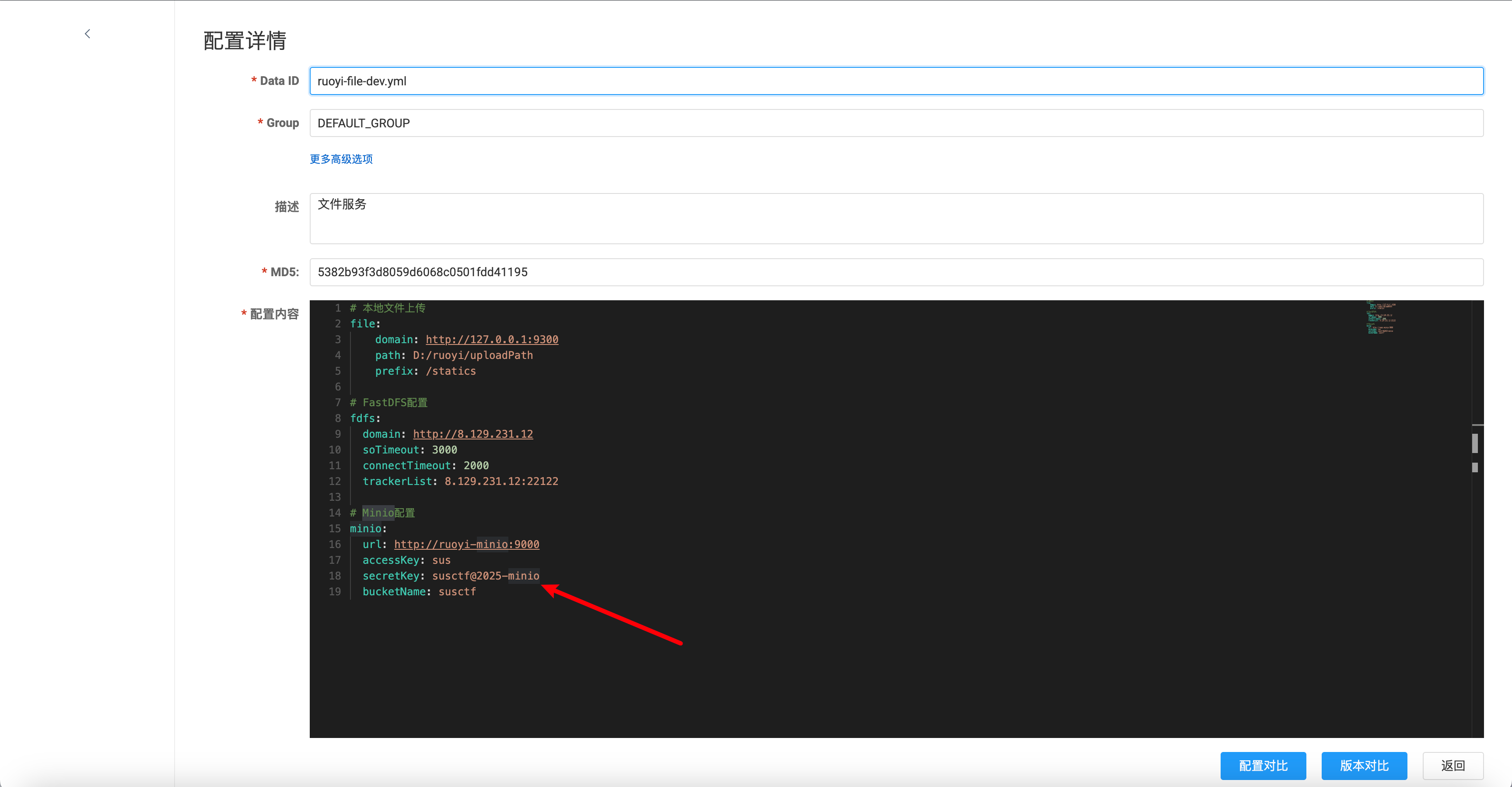Expand 更多高级选项 advanced options
The width and height of the screenshot is (1512, 787).
pos(341,159)
